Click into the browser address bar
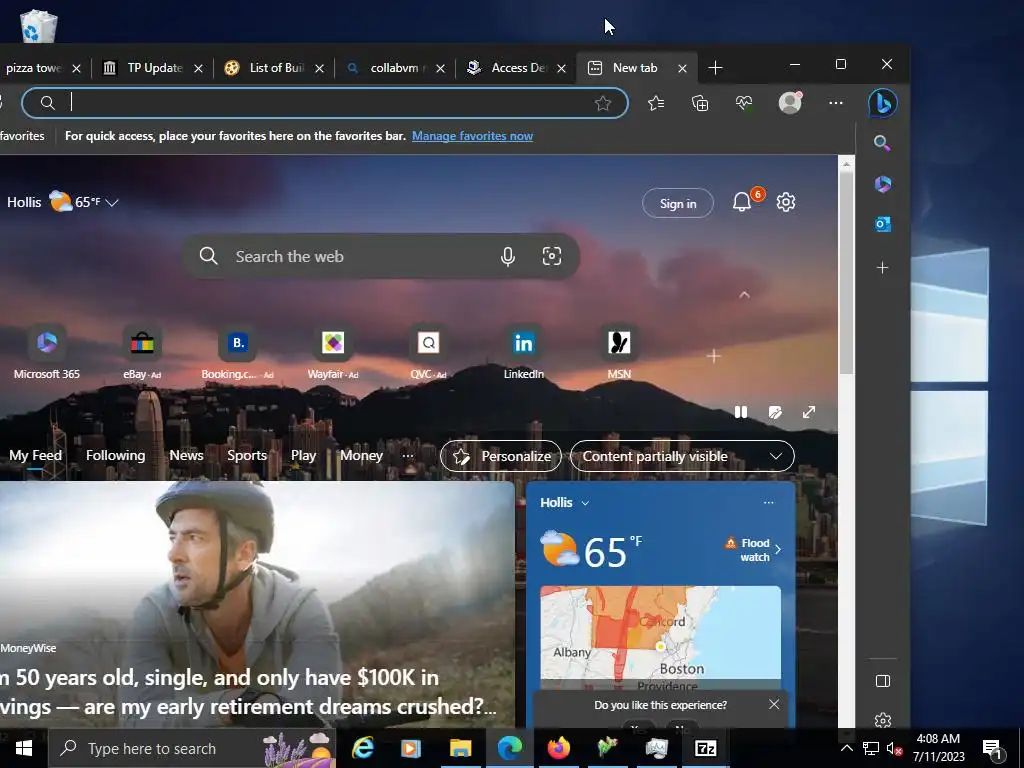 [x=325, y=103]
